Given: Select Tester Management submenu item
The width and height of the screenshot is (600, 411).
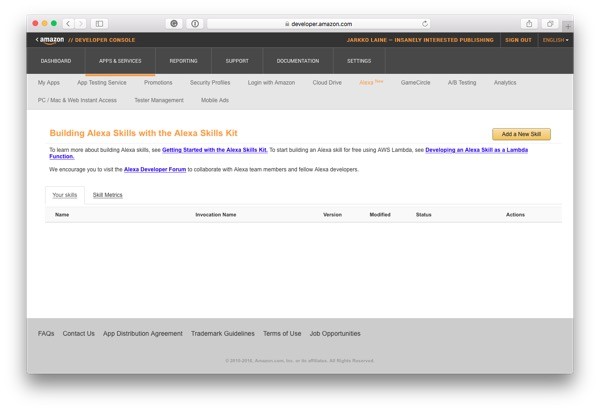Looking at the screenshot, I should pos(159,100).
